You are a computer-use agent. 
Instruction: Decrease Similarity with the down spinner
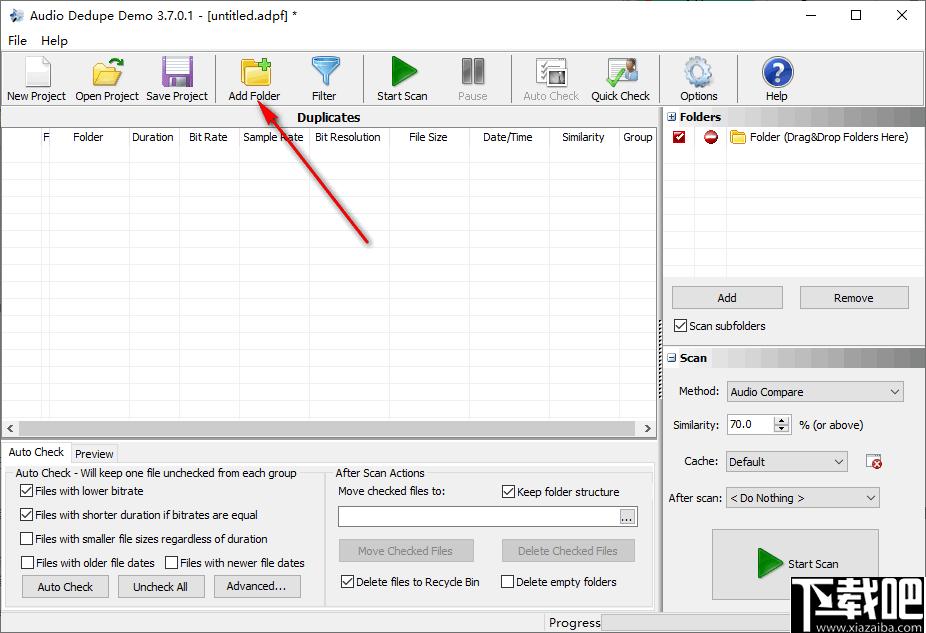pos(782,429)
